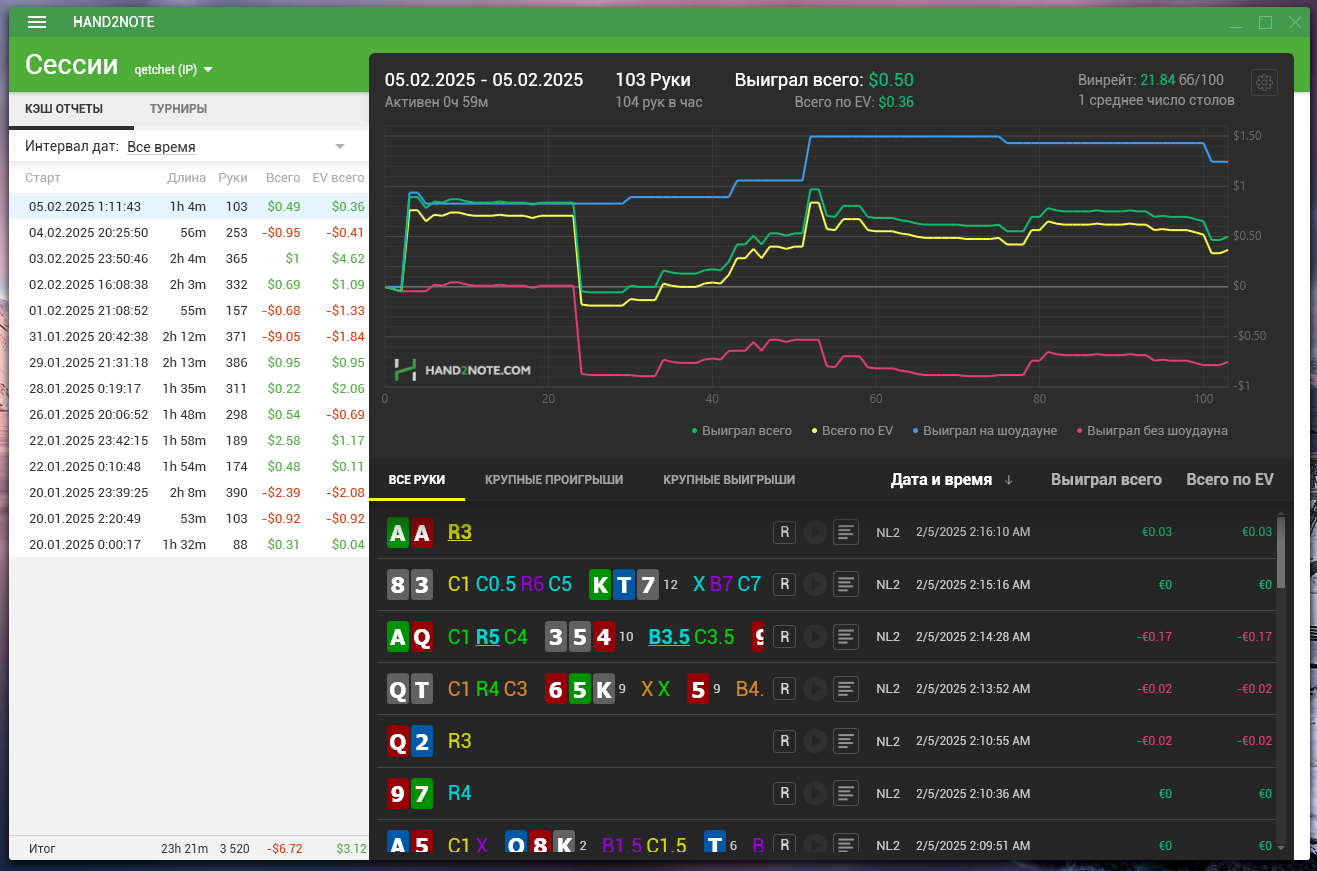The width and height of the screenshot is (1317, 871).
Task: Toggle the Выиграл на шоудауне chart series
Action: click(984, 431)
